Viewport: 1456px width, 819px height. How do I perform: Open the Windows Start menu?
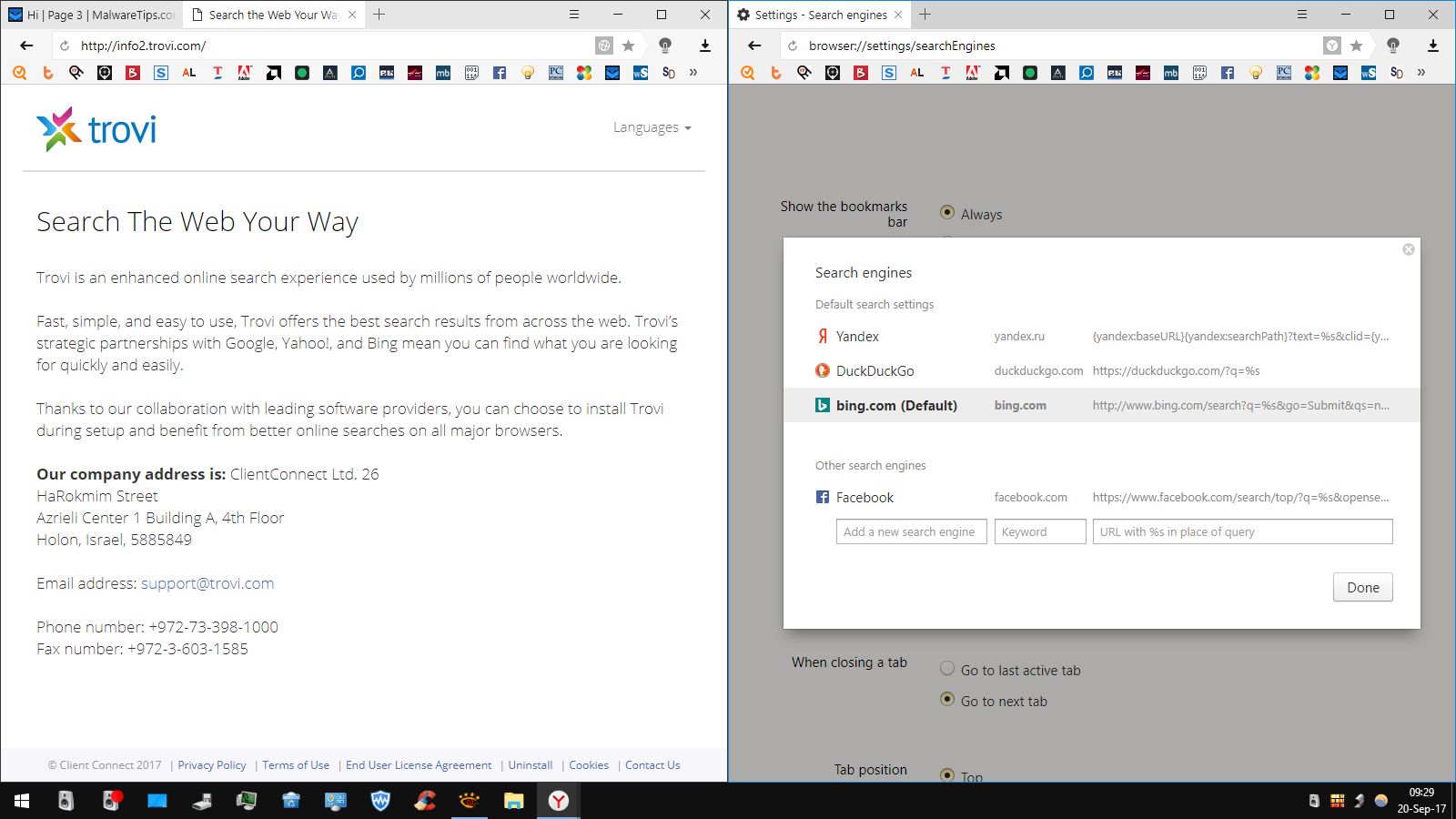22,801
